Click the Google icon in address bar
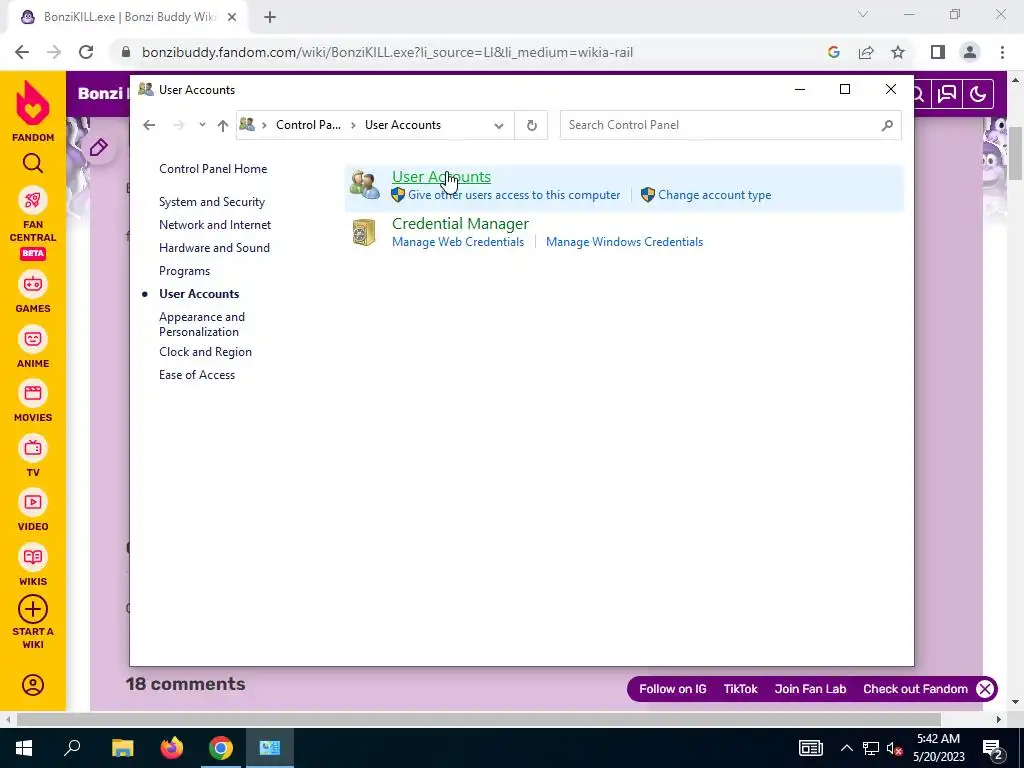Image resolution: width=1024 pixels, height=768 pixels. coord(833,52)
